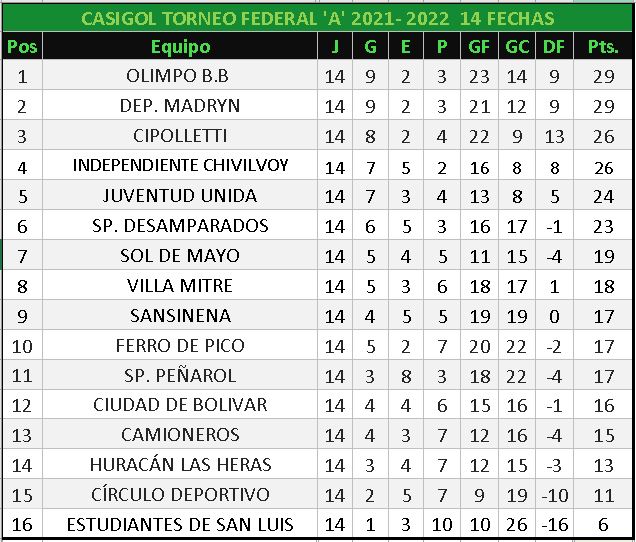Select the FERRO DE PICO cell

click(x=180, y=346)
